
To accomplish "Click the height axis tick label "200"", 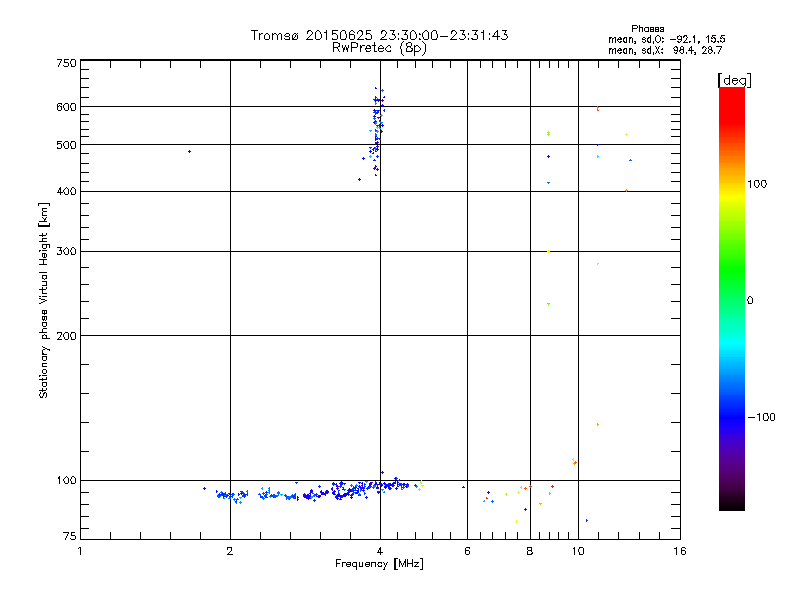I will 66,336.
